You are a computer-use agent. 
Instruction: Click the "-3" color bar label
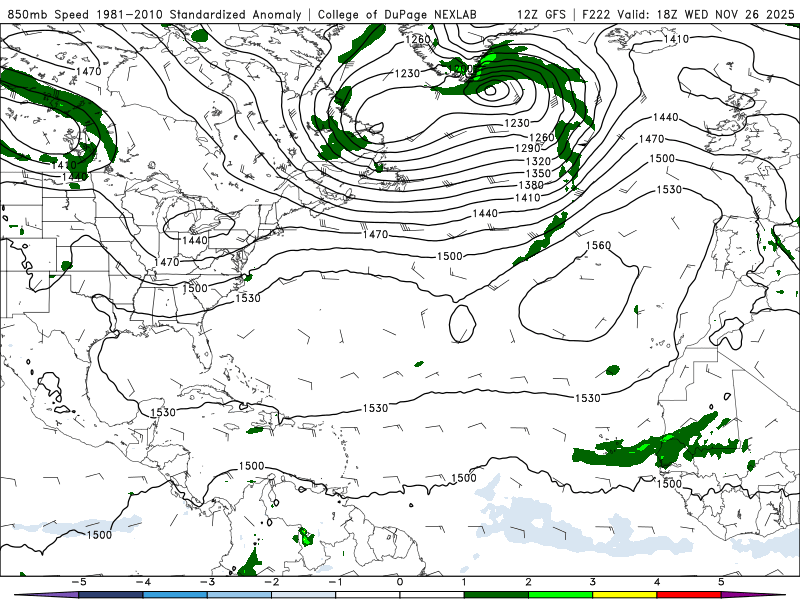tap(207, 582)
